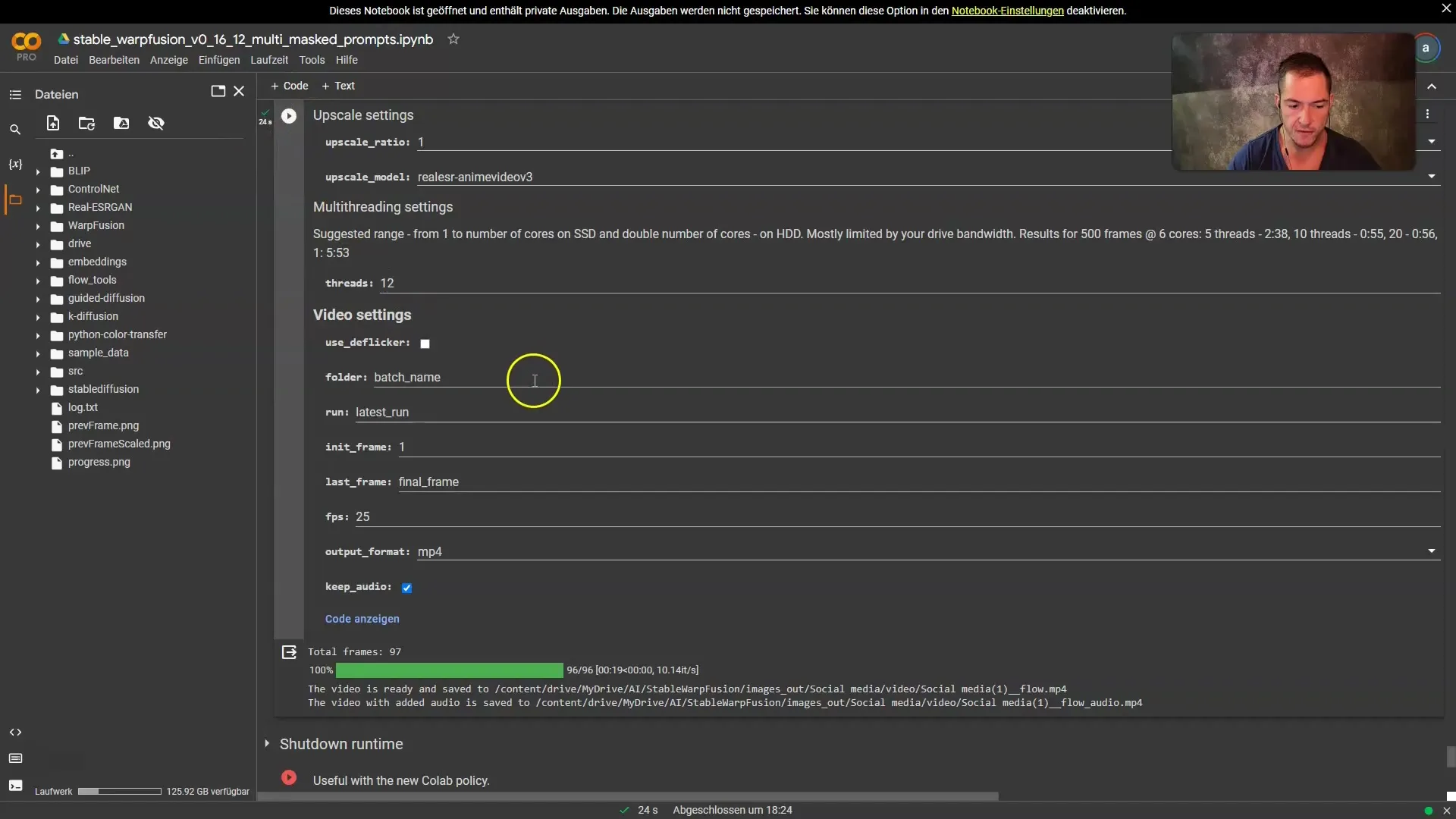Screen dimensions: 1456x819
Task: Open the search sidebar icon
Action: 15,130
